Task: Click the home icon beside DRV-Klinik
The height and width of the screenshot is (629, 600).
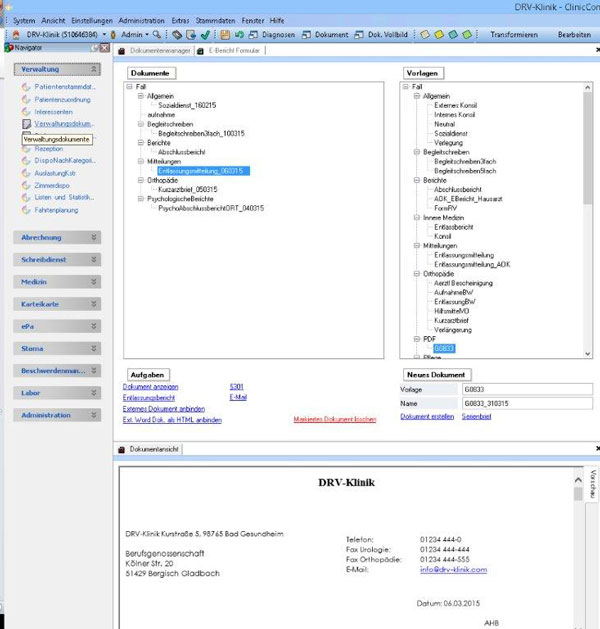Action: 16,35
